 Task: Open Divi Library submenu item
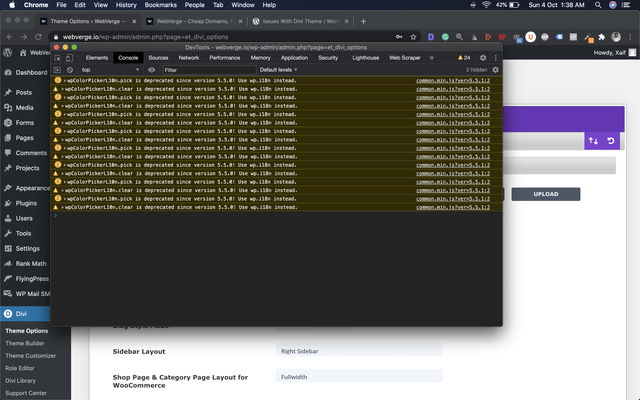pos(20,380)
